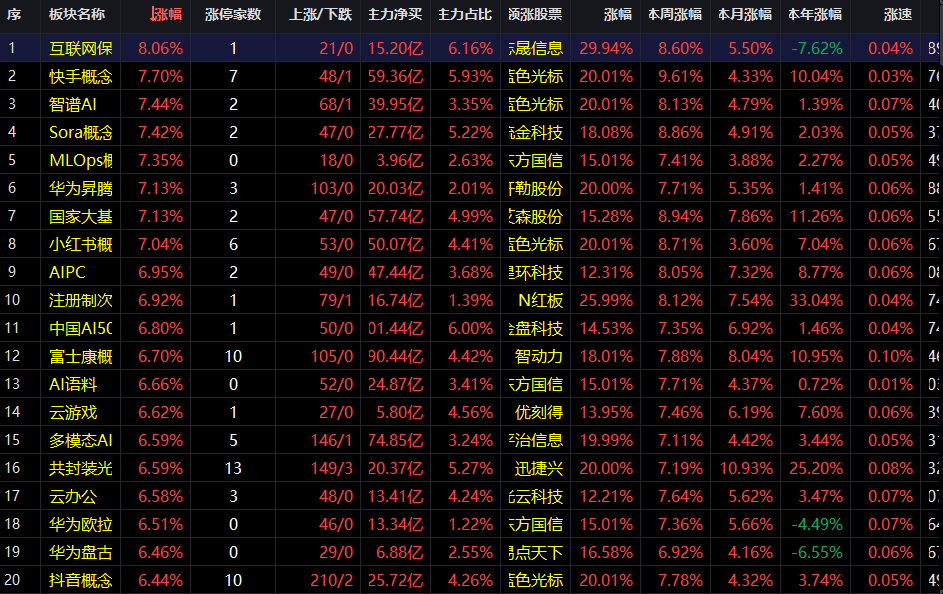Open the AIPC sector

(x=67, y=272)
